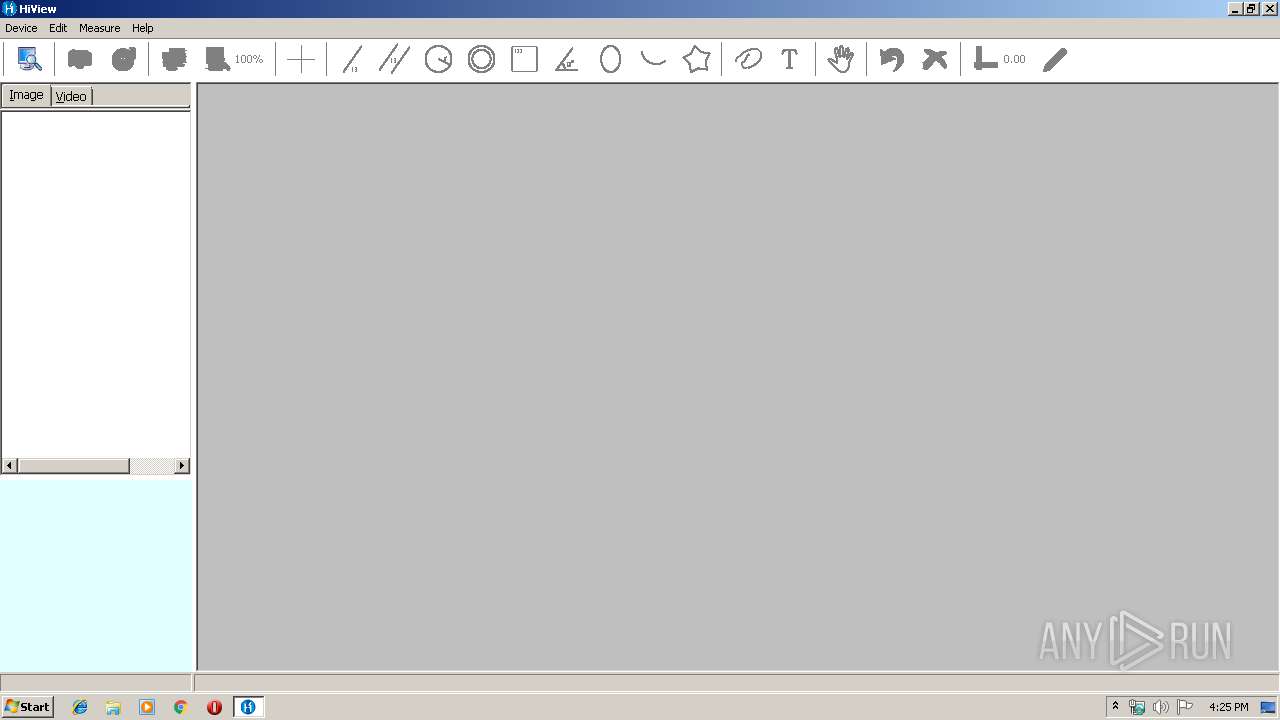This screenshot has width=1280, height=720.
Task: Select the parallel lines measure tool
Action: 394,59
